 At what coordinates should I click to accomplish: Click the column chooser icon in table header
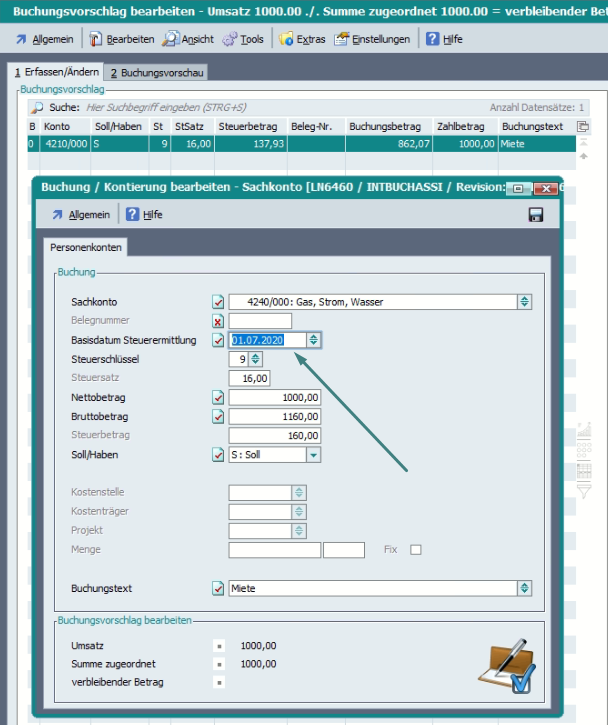pyautogui.click(x=583, y=127)
